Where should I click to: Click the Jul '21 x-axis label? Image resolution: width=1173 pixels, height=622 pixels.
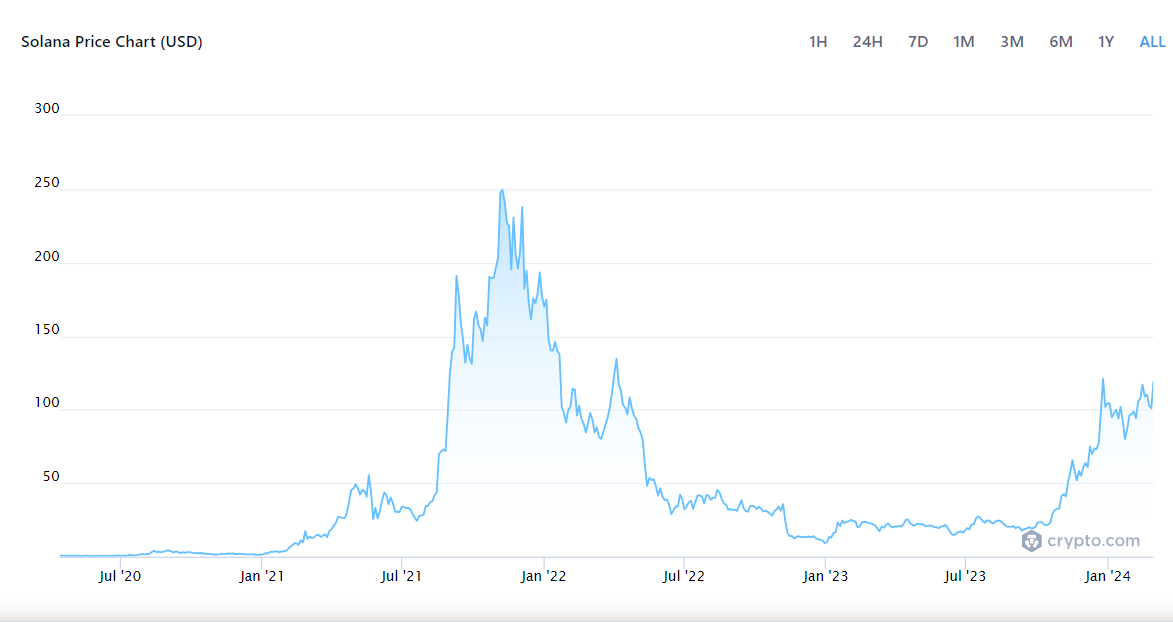pos(402,576)
